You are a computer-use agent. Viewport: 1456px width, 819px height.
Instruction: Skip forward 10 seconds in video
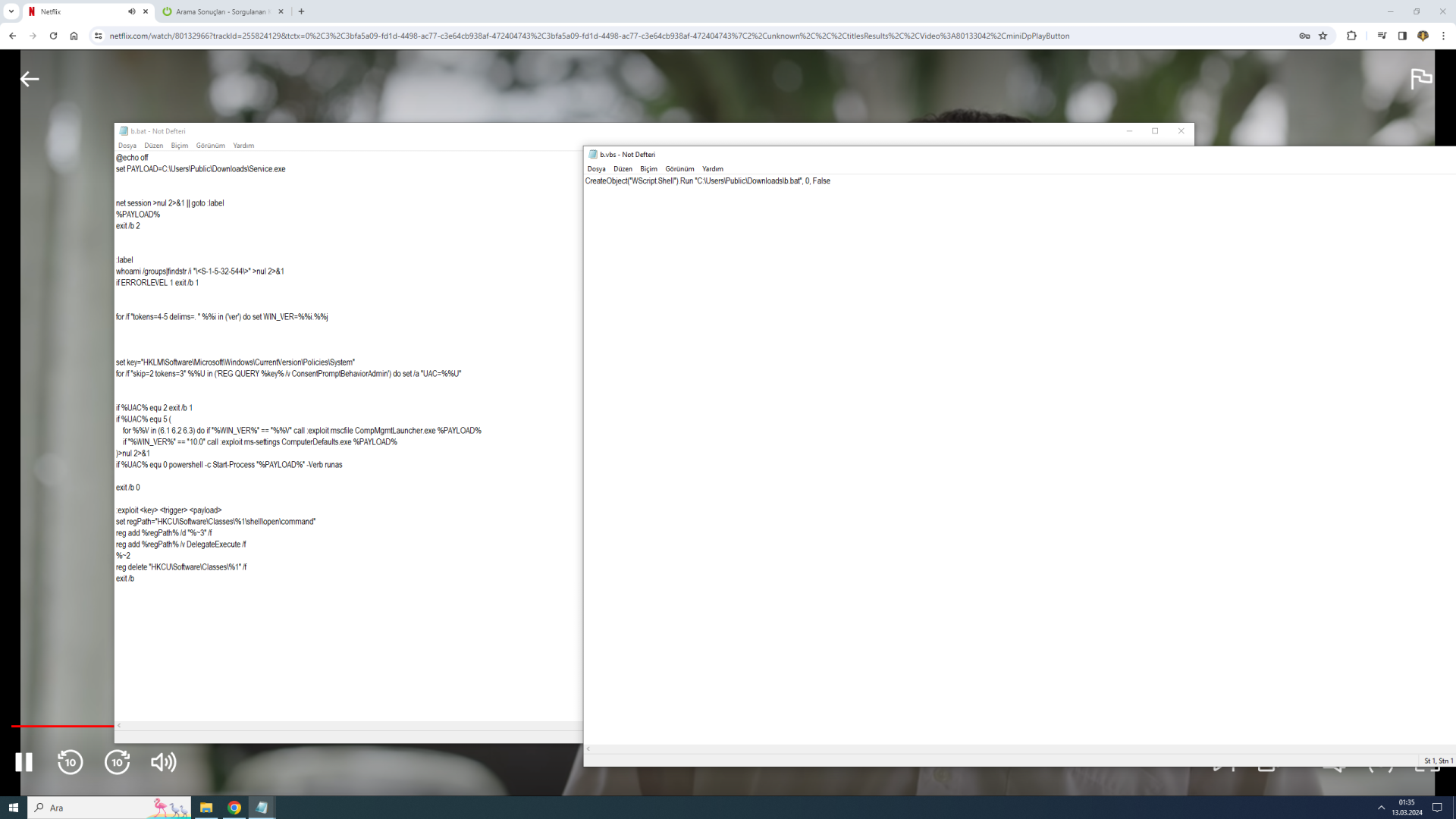118,762
